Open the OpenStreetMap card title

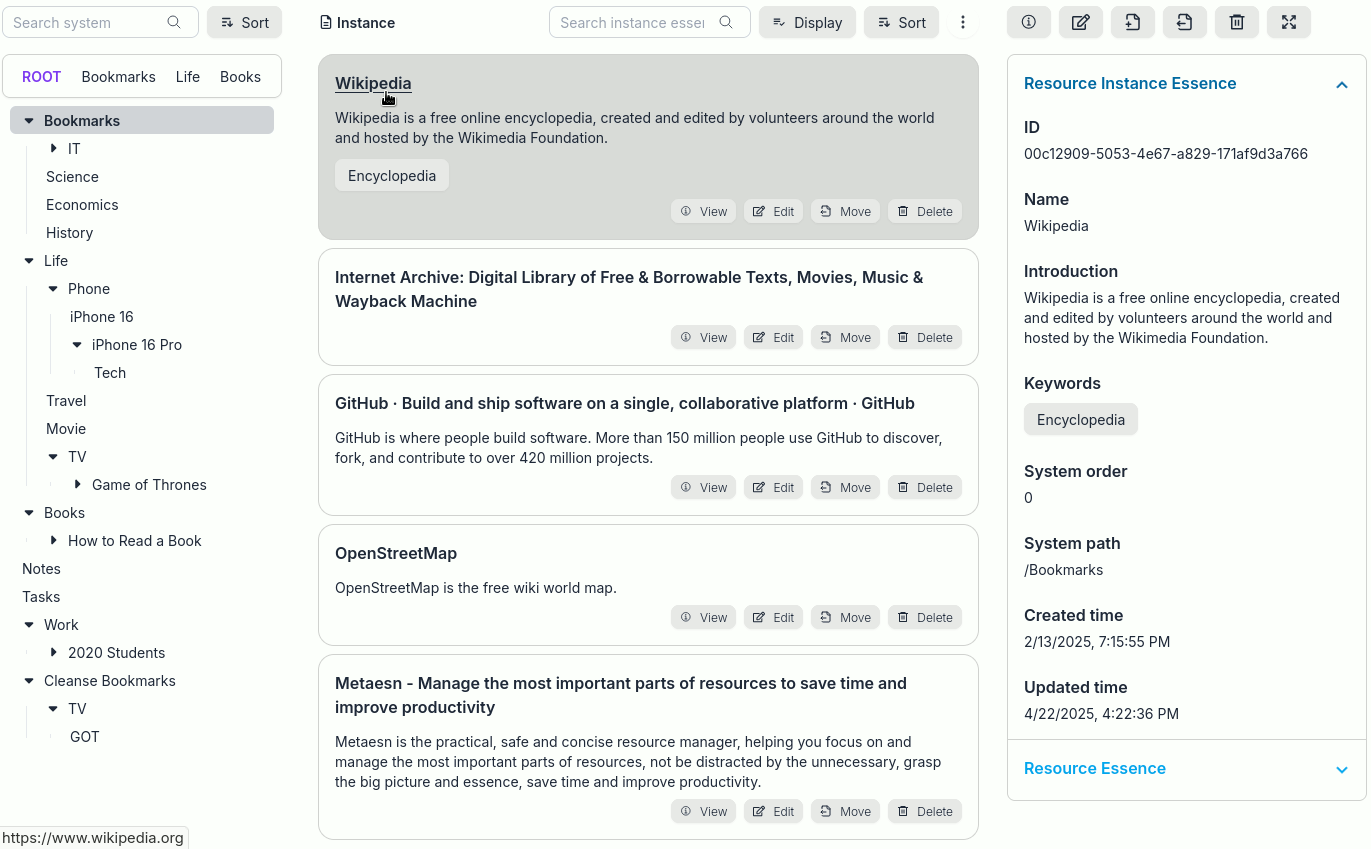pos(396,553)
